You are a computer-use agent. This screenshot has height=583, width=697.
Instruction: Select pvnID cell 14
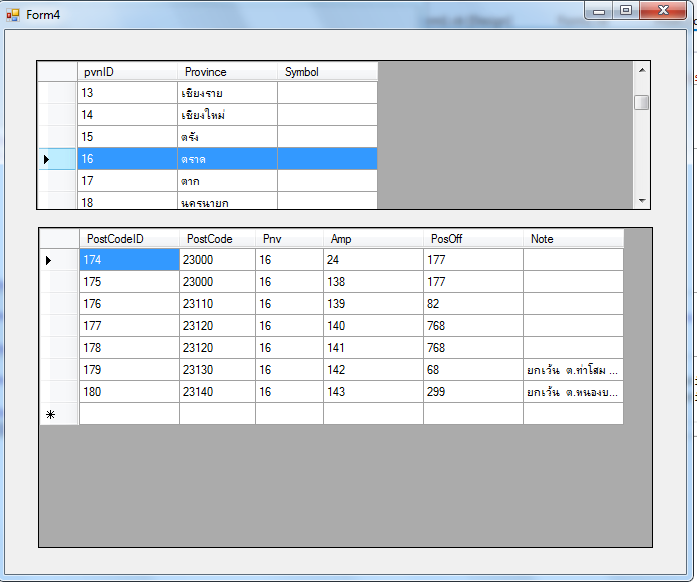coord(128,115)
